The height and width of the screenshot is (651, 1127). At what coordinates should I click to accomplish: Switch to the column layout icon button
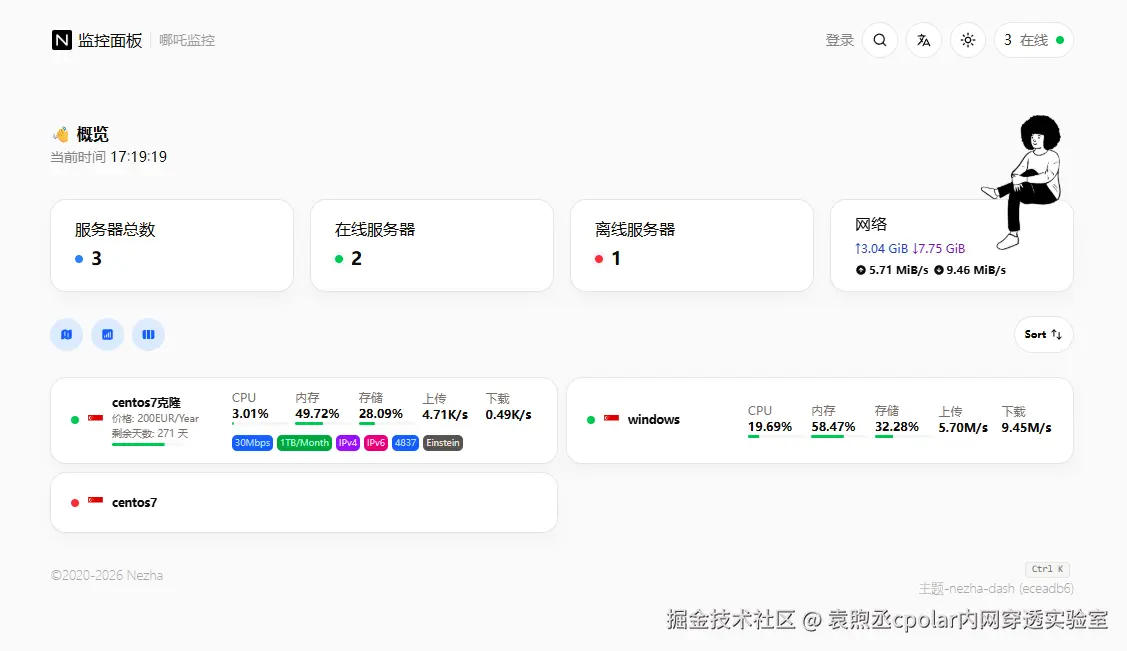[148, 335]
